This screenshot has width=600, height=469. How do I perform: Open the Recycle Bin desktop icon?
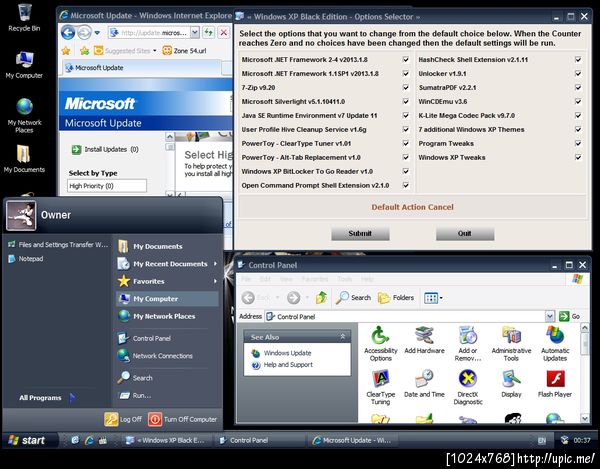24,17
